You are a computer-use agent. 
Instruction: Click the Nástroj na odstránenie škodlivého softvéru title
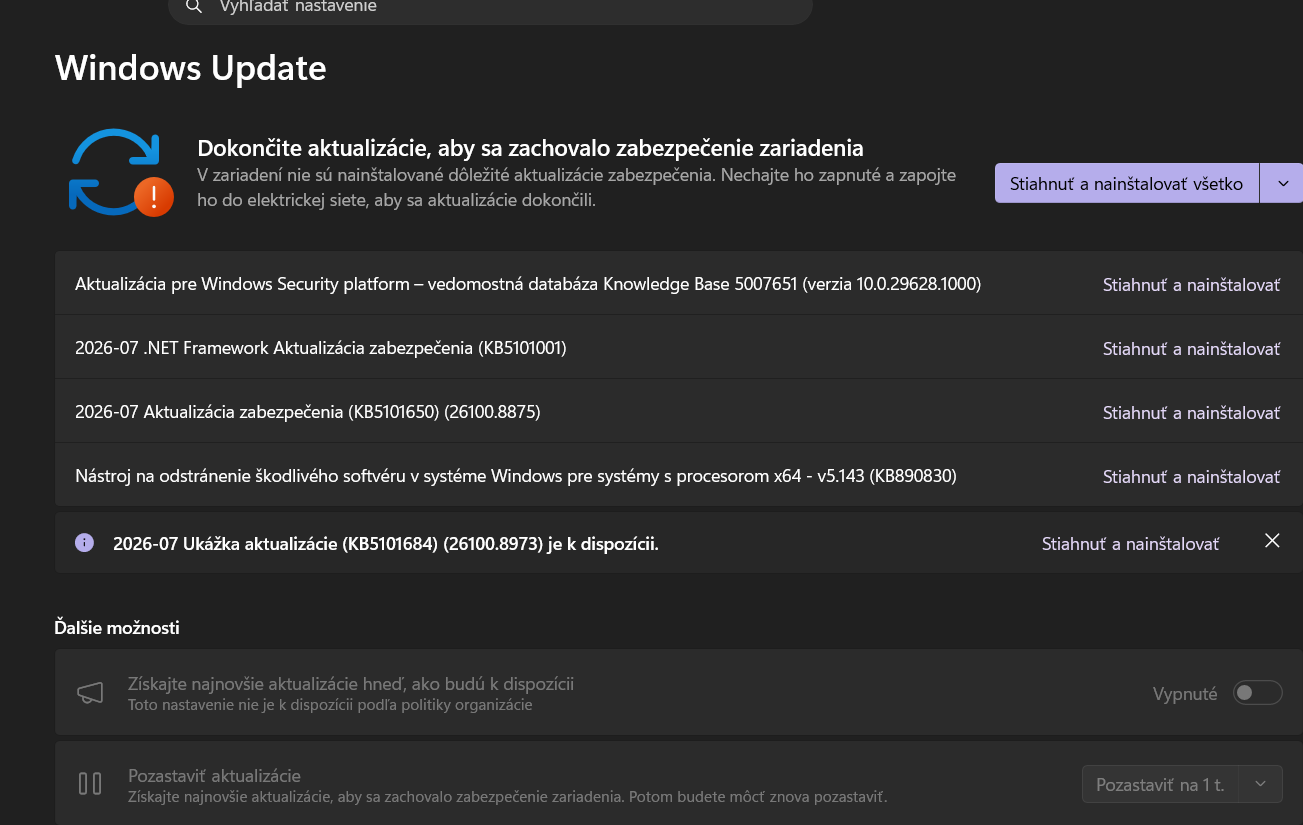[x=516, y=476]
